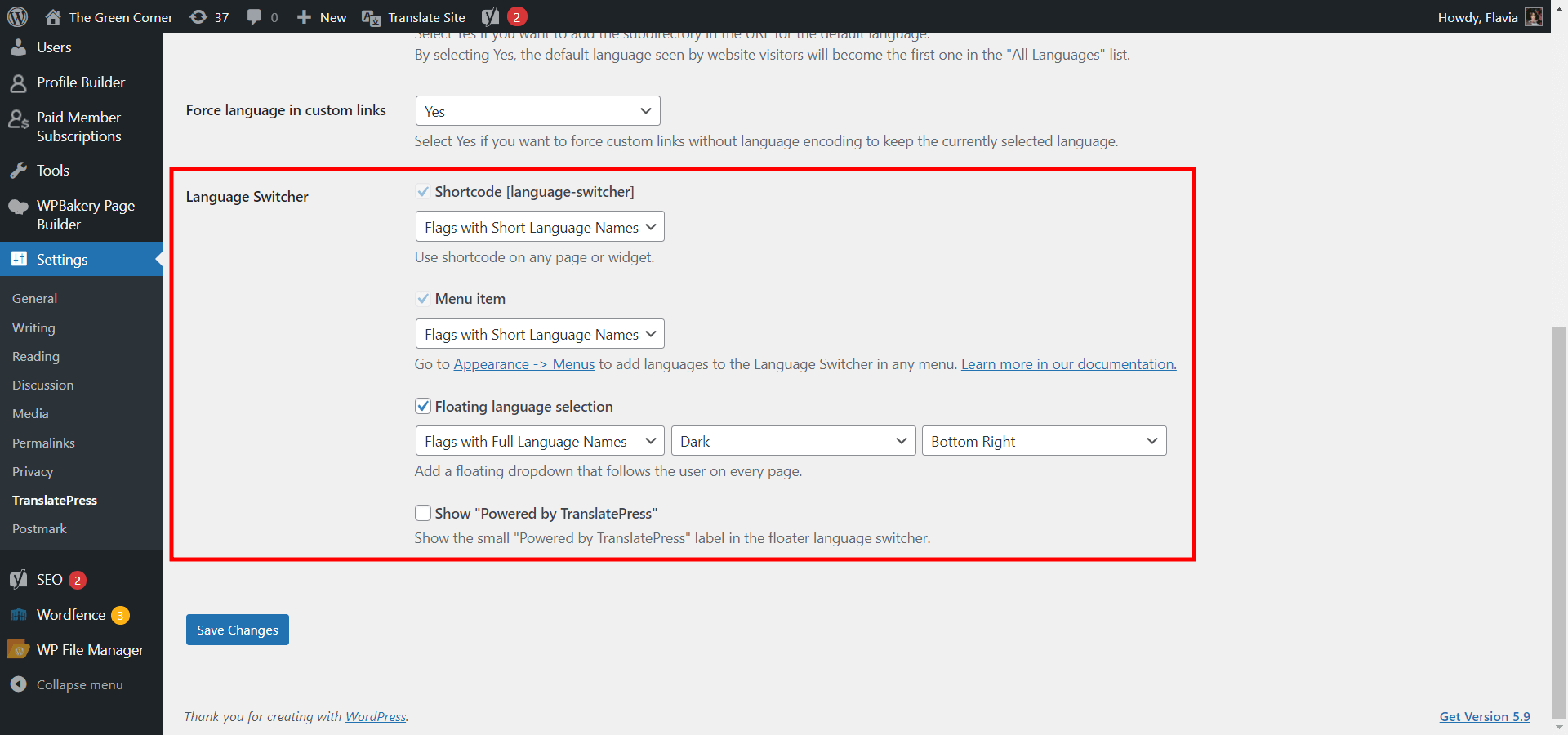Open Writing settings submenu

(x=33, y=327)
